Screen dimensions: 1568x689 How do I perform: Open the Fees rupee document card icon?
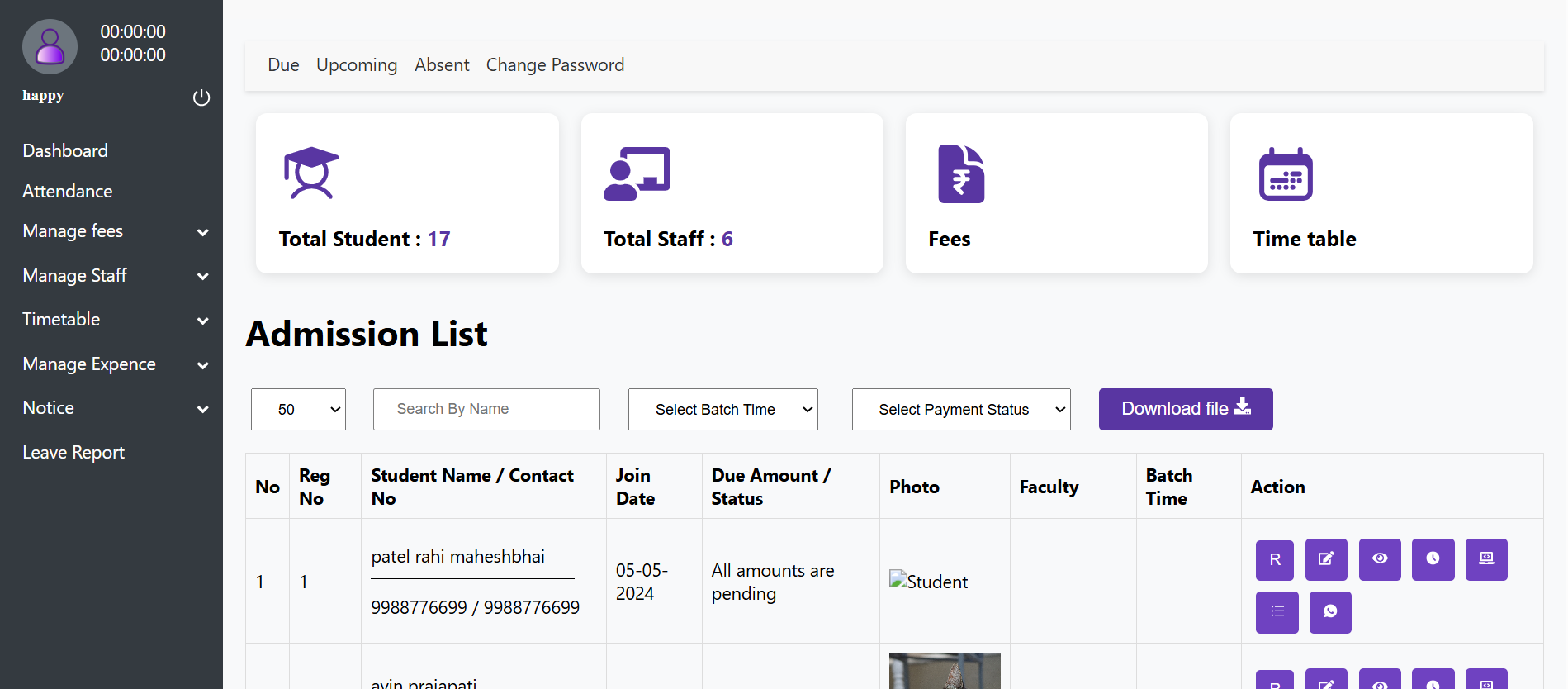(960, 174)
